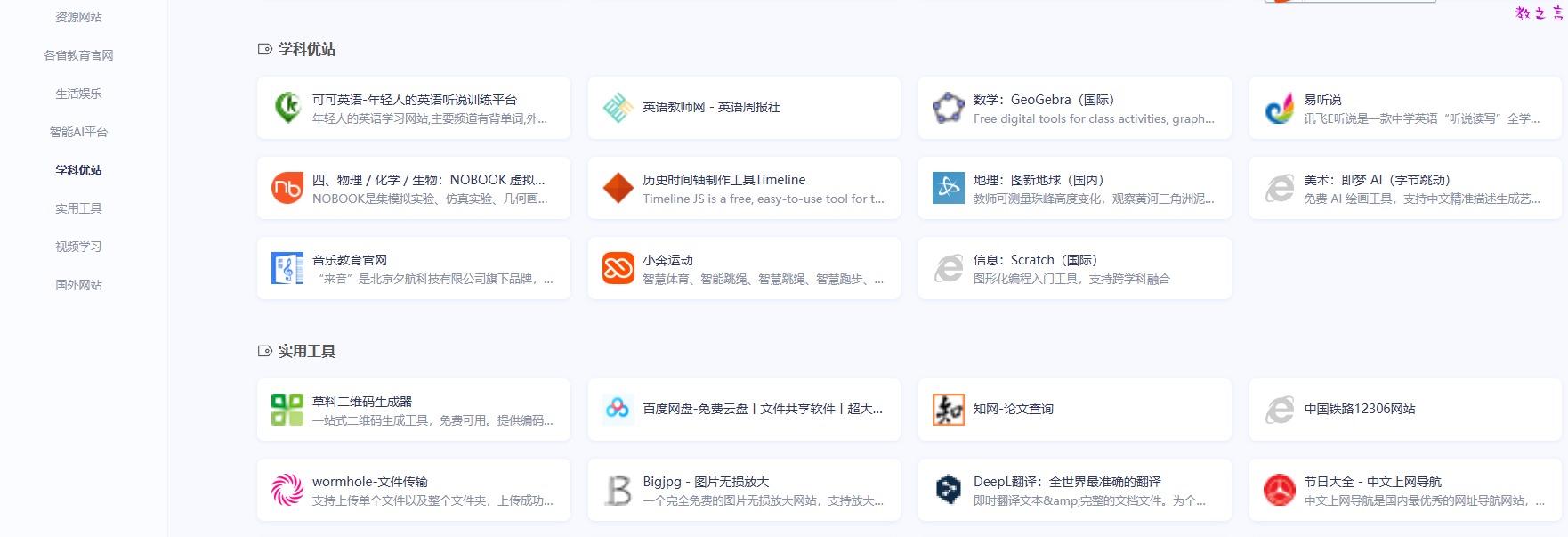This screenshot has height=537, width=1568.
Task: Select 各省教育官网 in the sidebar
Action: click(78, 55)
